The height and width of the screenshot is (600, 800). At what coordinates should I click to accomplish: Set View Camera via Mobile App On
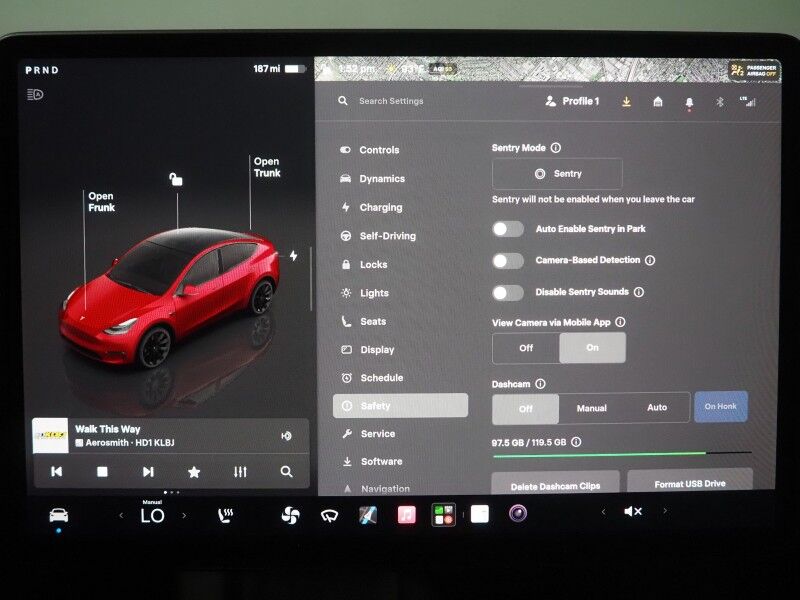click(592, 347)
